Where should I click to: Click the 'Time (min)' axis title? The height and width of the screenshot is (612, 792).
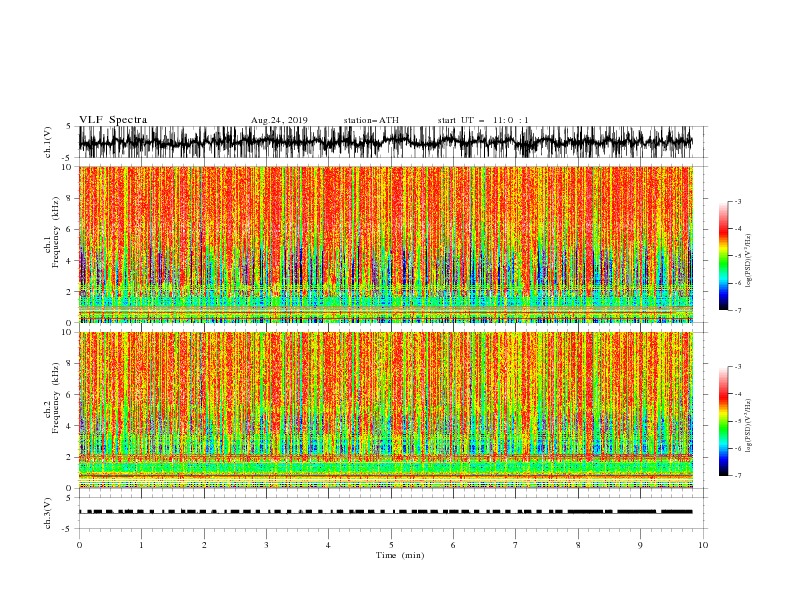pos(400,555)
